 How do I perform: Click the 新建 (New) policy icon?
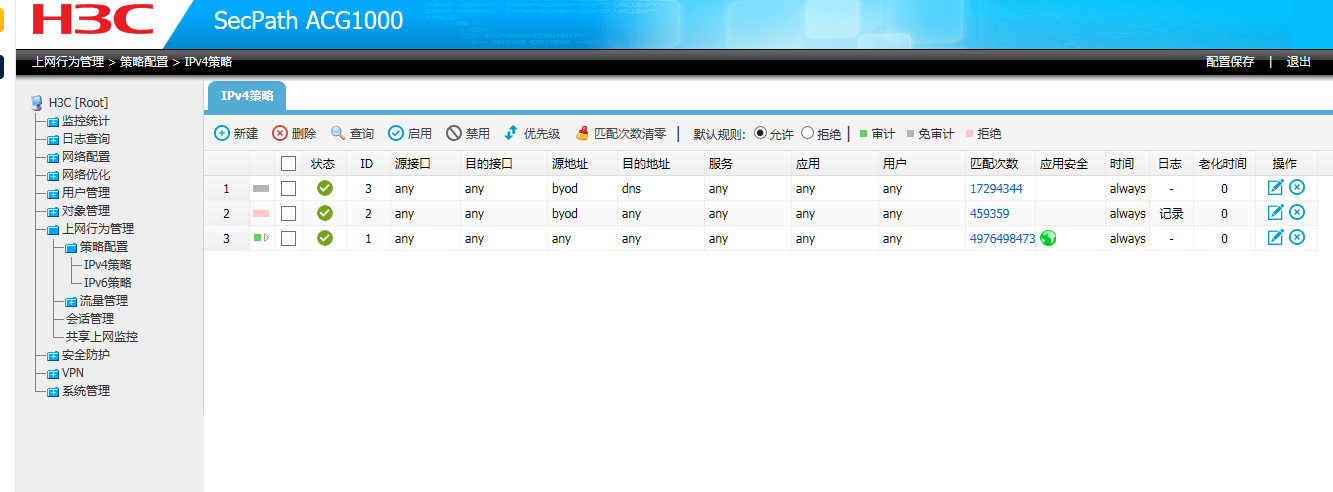point(222,133)
